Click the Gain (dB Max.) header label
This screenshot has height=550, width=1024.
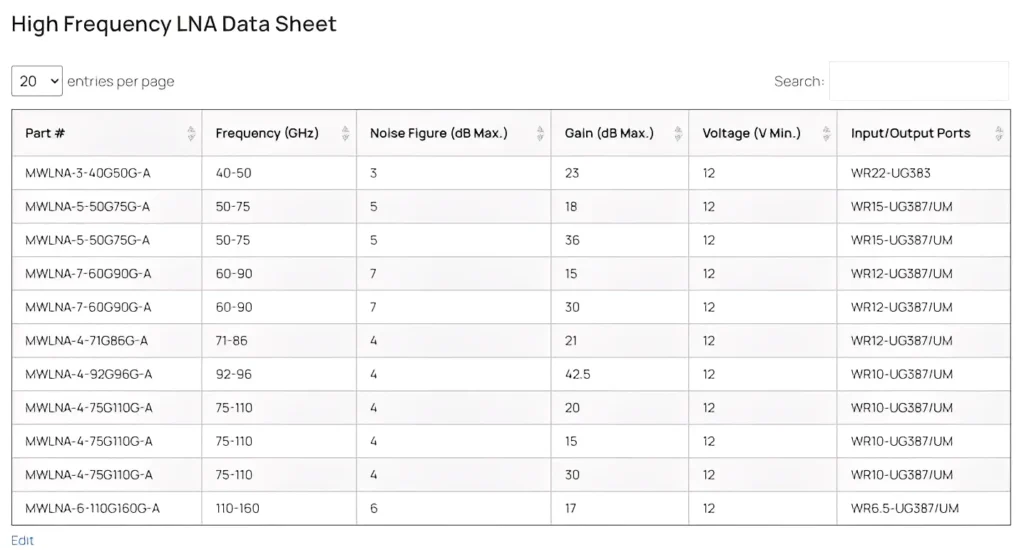[609, 133]
